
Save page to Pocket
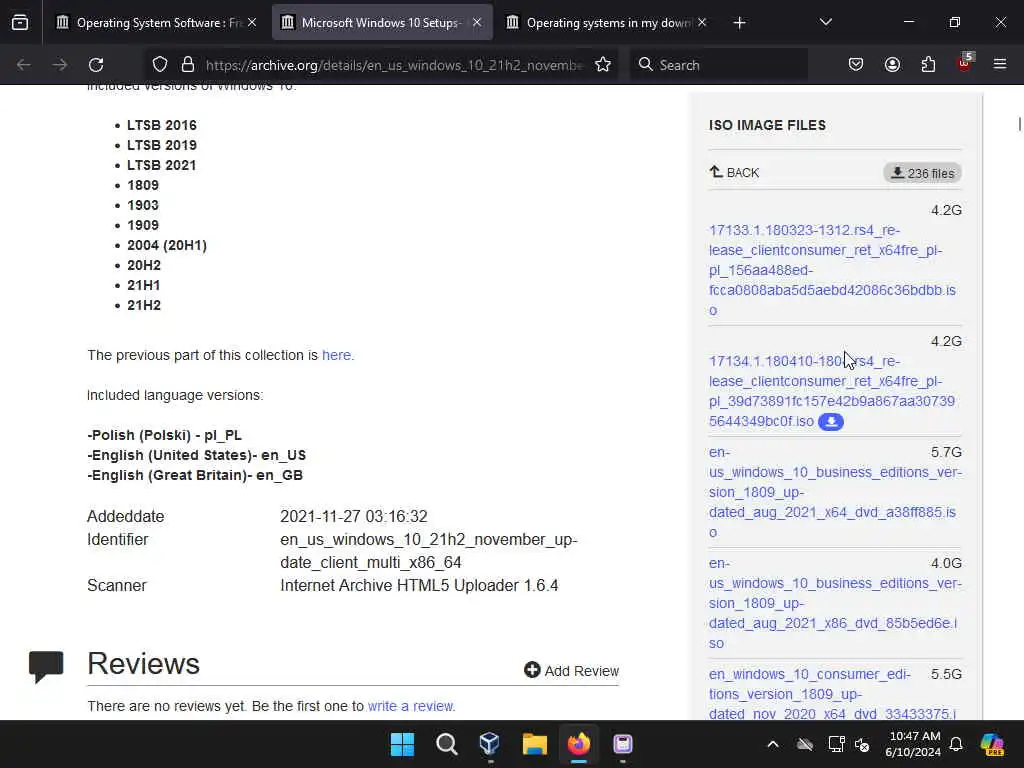point(856,65)
